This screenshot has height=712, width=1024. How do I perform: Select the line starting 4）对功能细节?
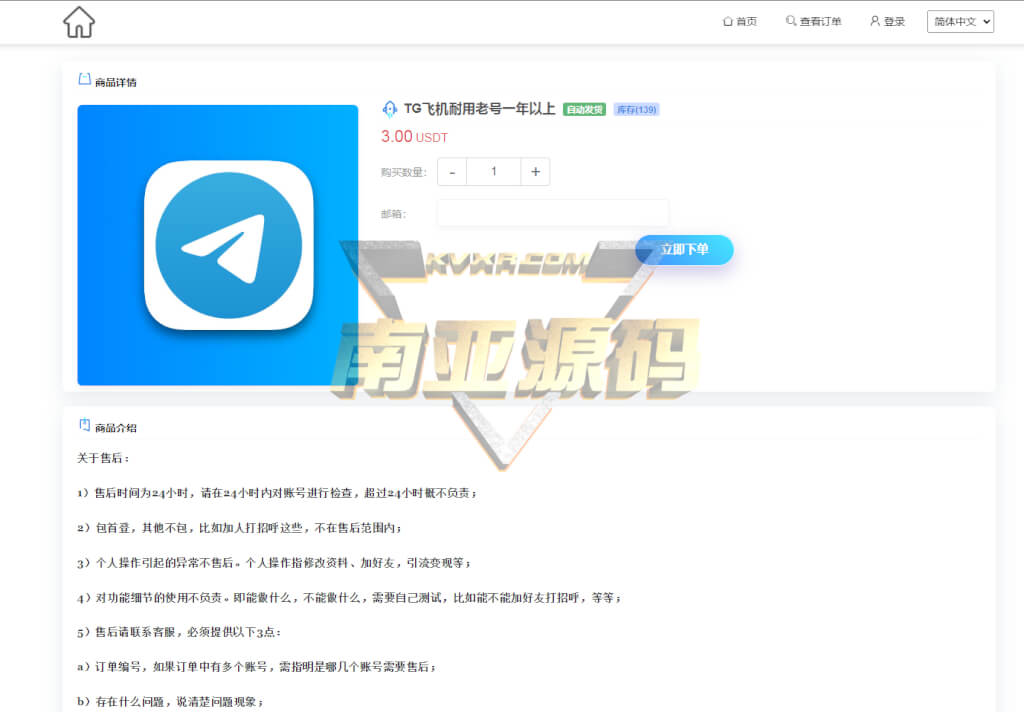pos(349,598)
